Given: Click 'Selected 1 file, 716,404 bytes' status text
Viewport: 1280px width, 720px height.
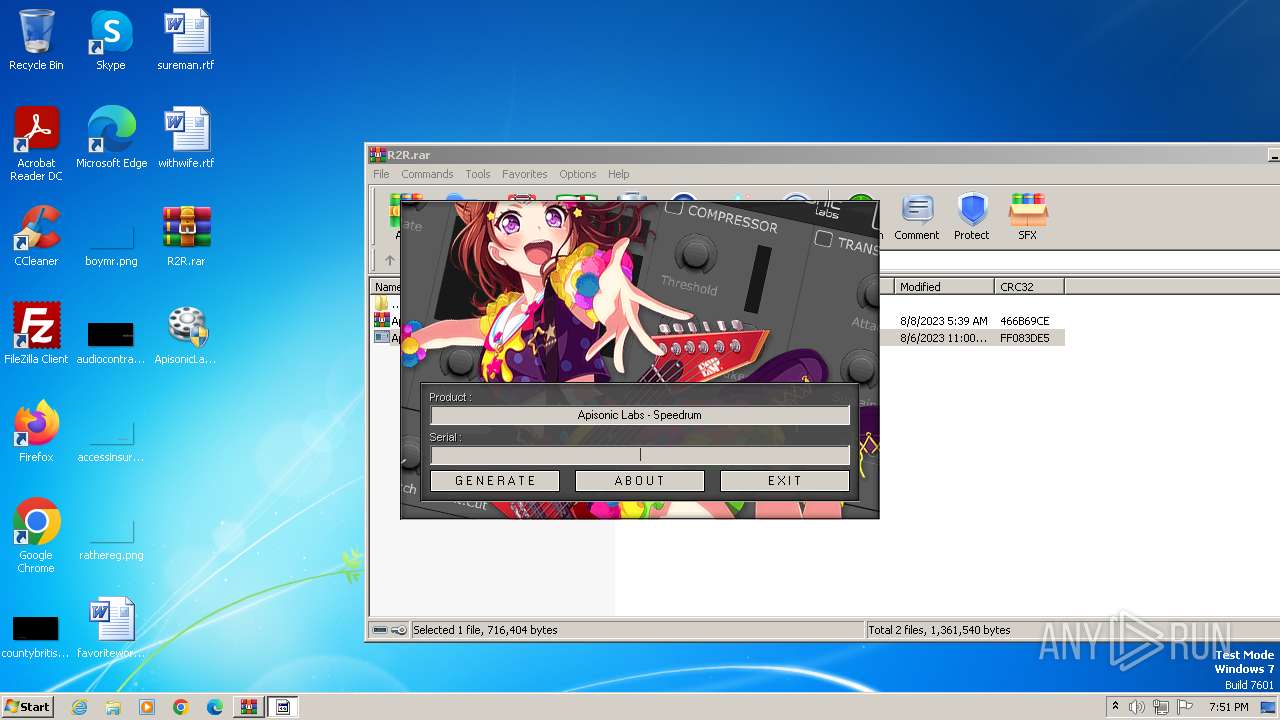Looking at the screenshot, I should click(x=485, y=630).
